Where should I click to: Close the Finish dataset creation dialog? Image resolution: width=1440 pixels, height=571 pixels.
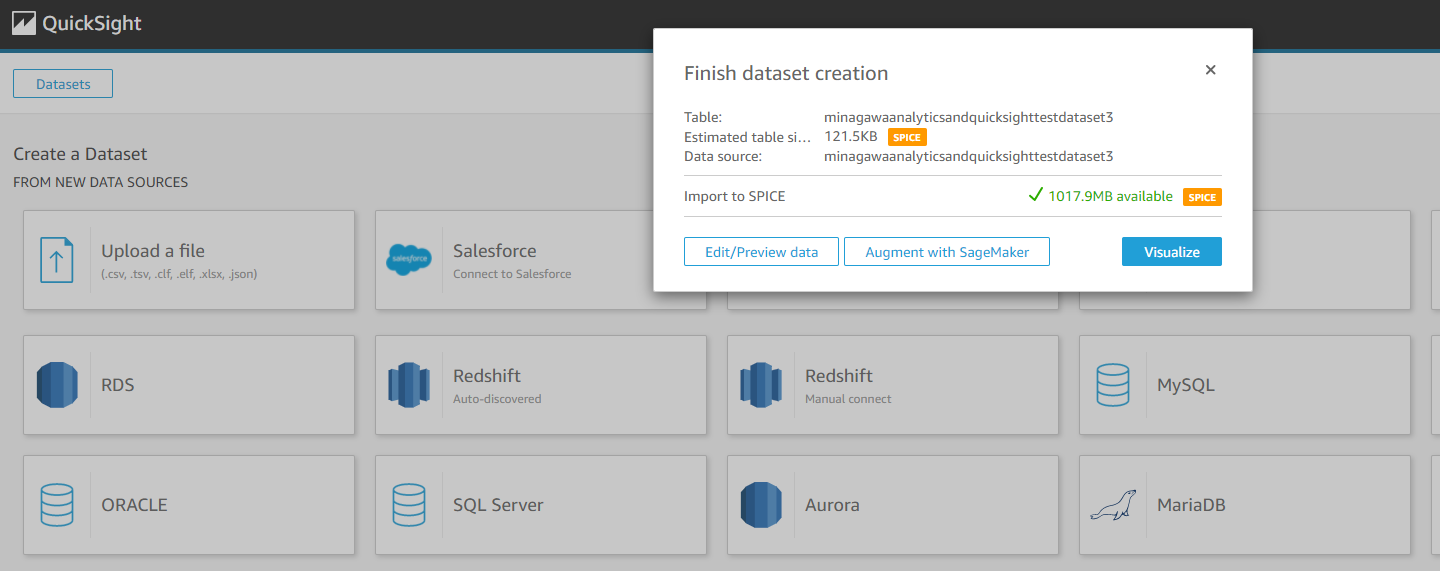coord(1210,70)
